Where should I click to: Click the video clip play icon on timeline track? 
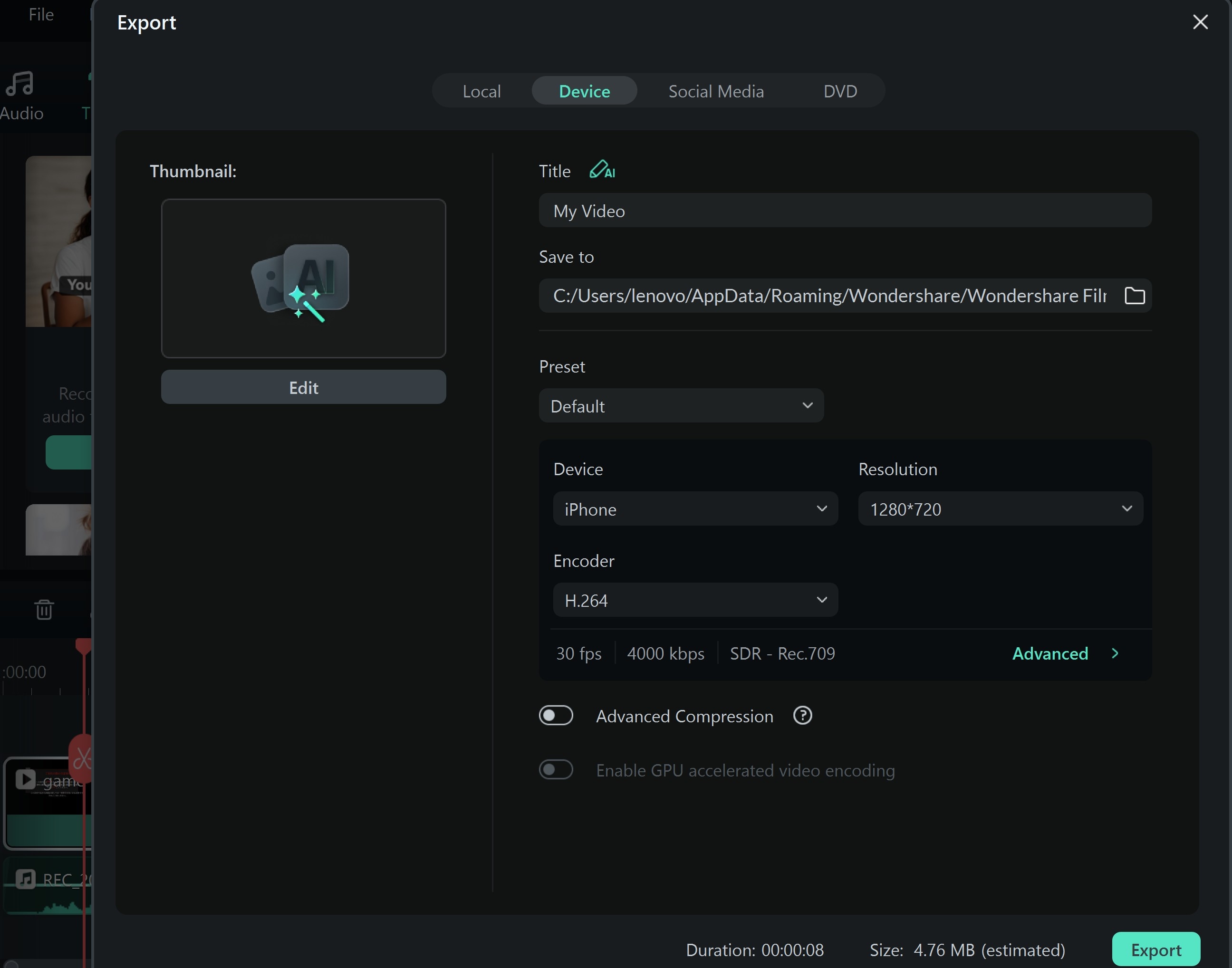click(26, 779)
